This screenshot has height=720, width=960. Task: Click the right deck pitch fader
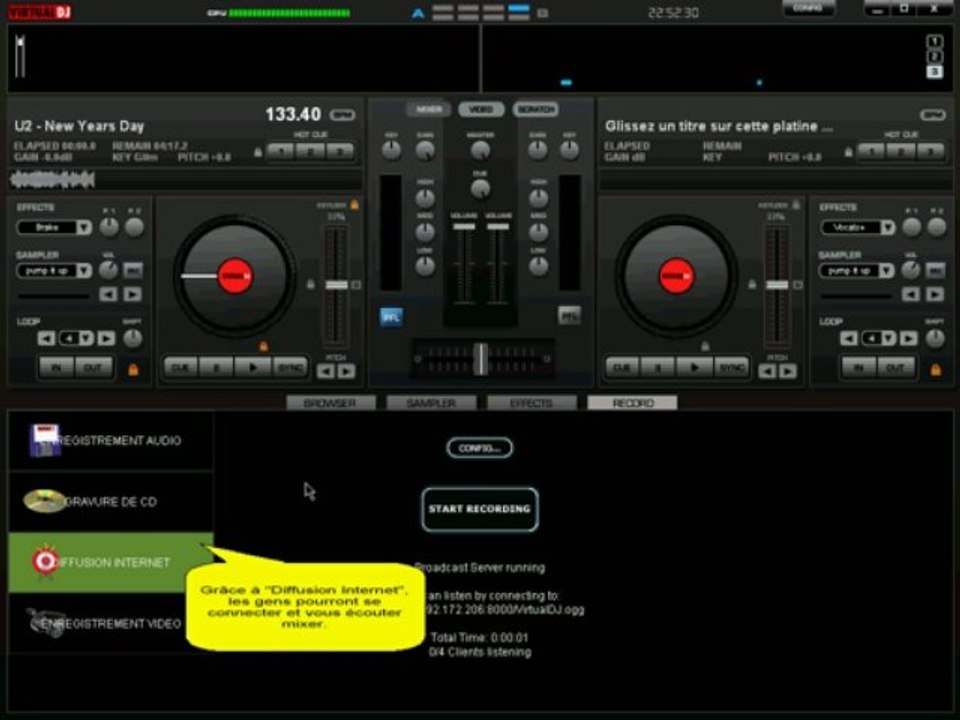point(777,285)
